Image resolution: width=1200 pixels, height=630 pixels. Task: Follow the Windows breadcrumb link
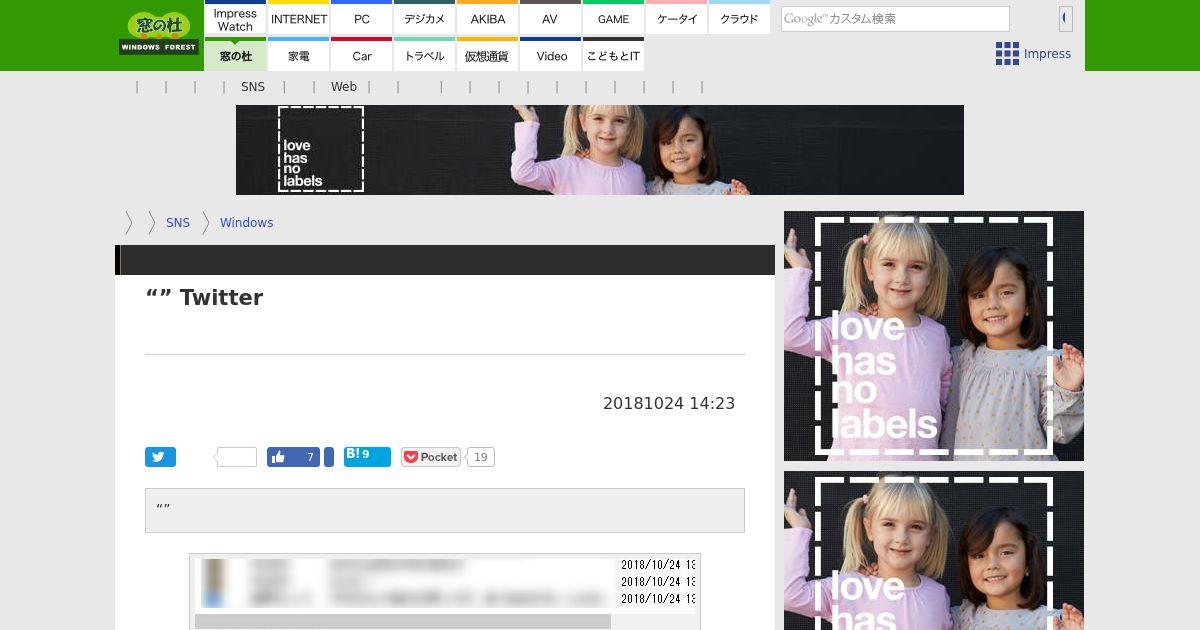tap(247, 223)
